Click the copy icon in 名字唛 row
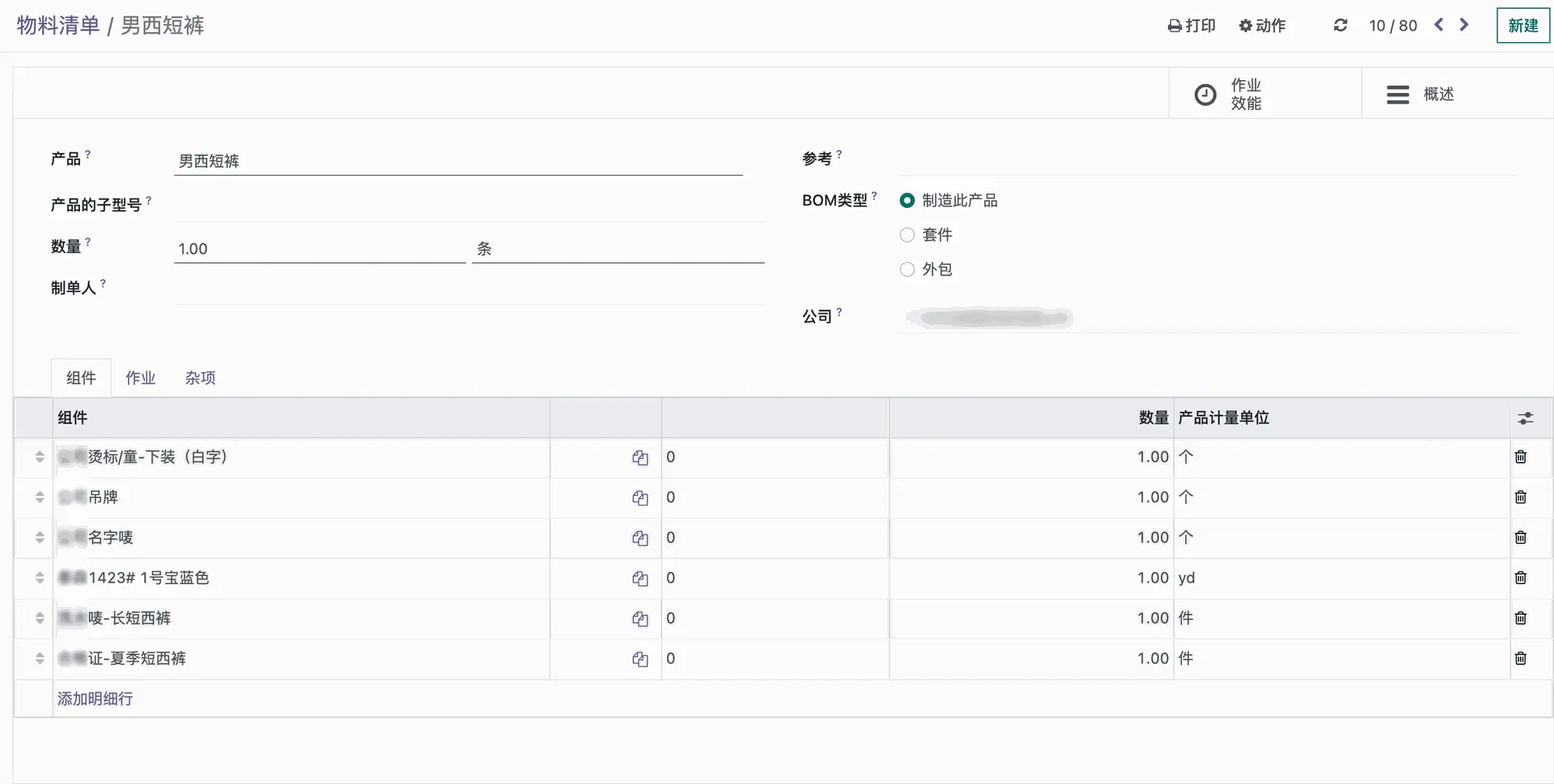 pos(640,538)
